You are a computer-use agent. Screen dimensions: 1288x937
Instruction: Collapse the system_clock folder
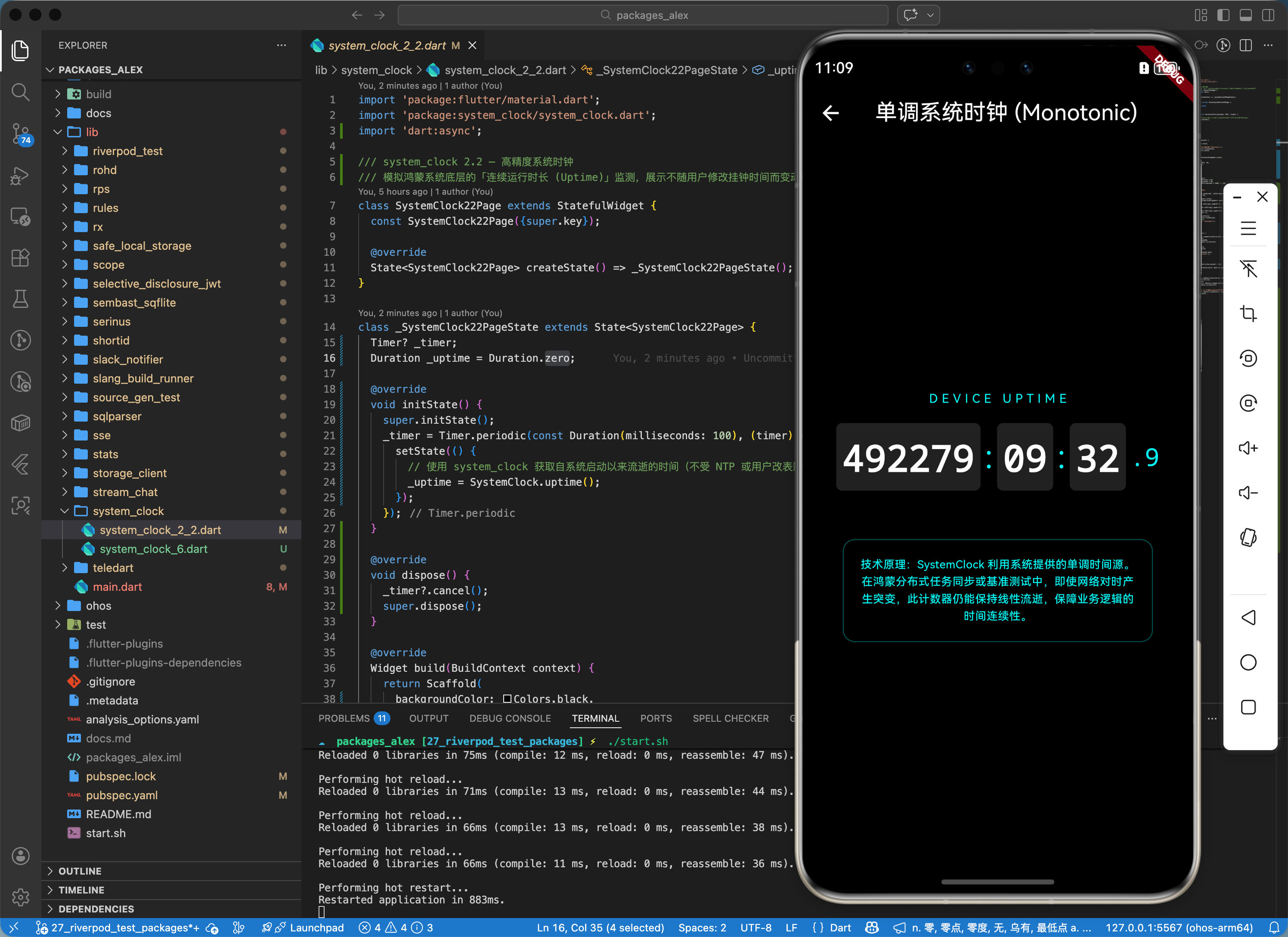[x=127, y=511]
